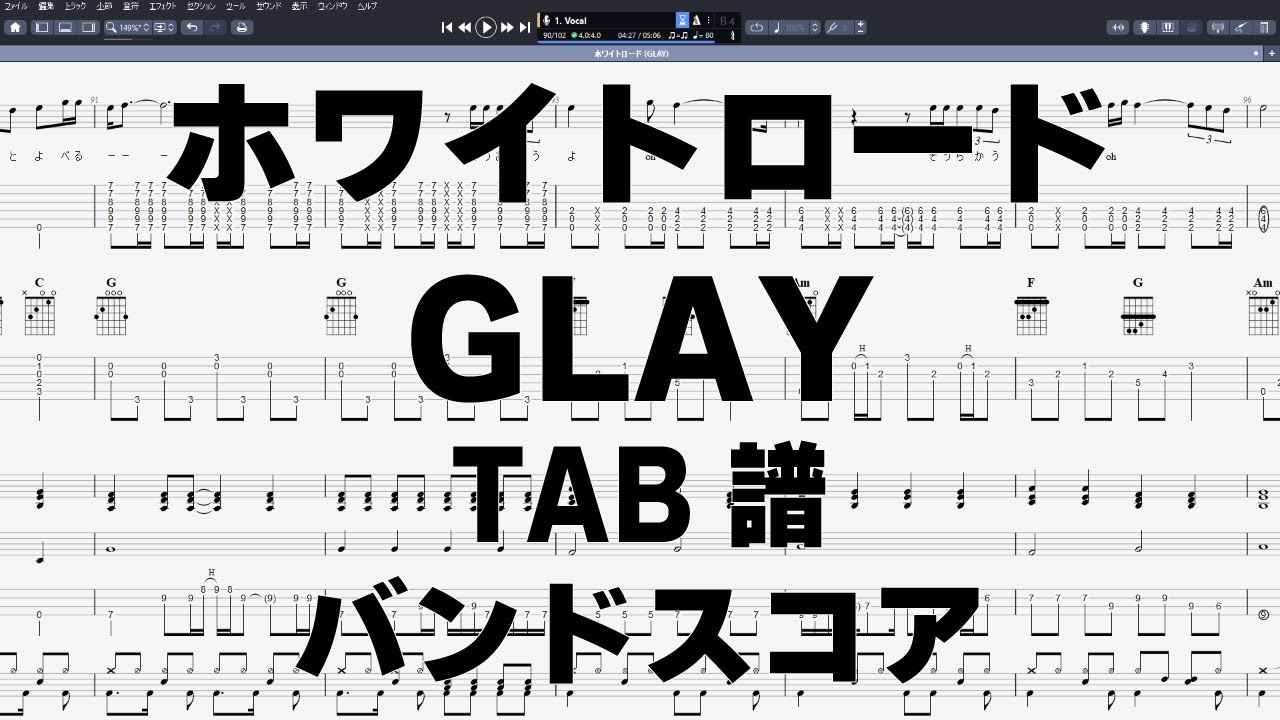Click the transpose tuning fork button
Viewport: 1280px width, 720px height.
(832, 27)
